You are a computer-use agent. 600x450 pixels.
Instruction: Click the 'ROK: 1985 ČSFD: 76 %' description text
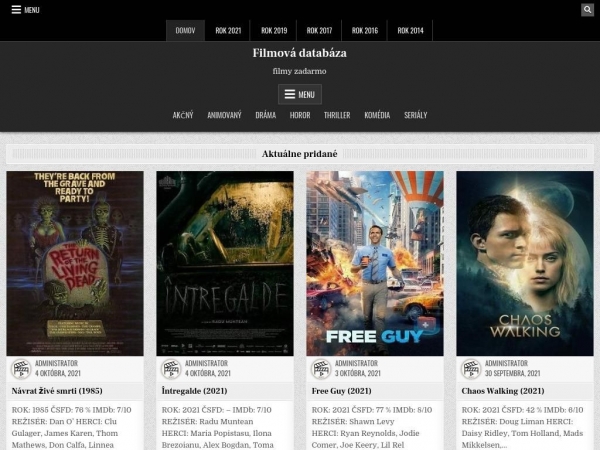tap(53, 410)
